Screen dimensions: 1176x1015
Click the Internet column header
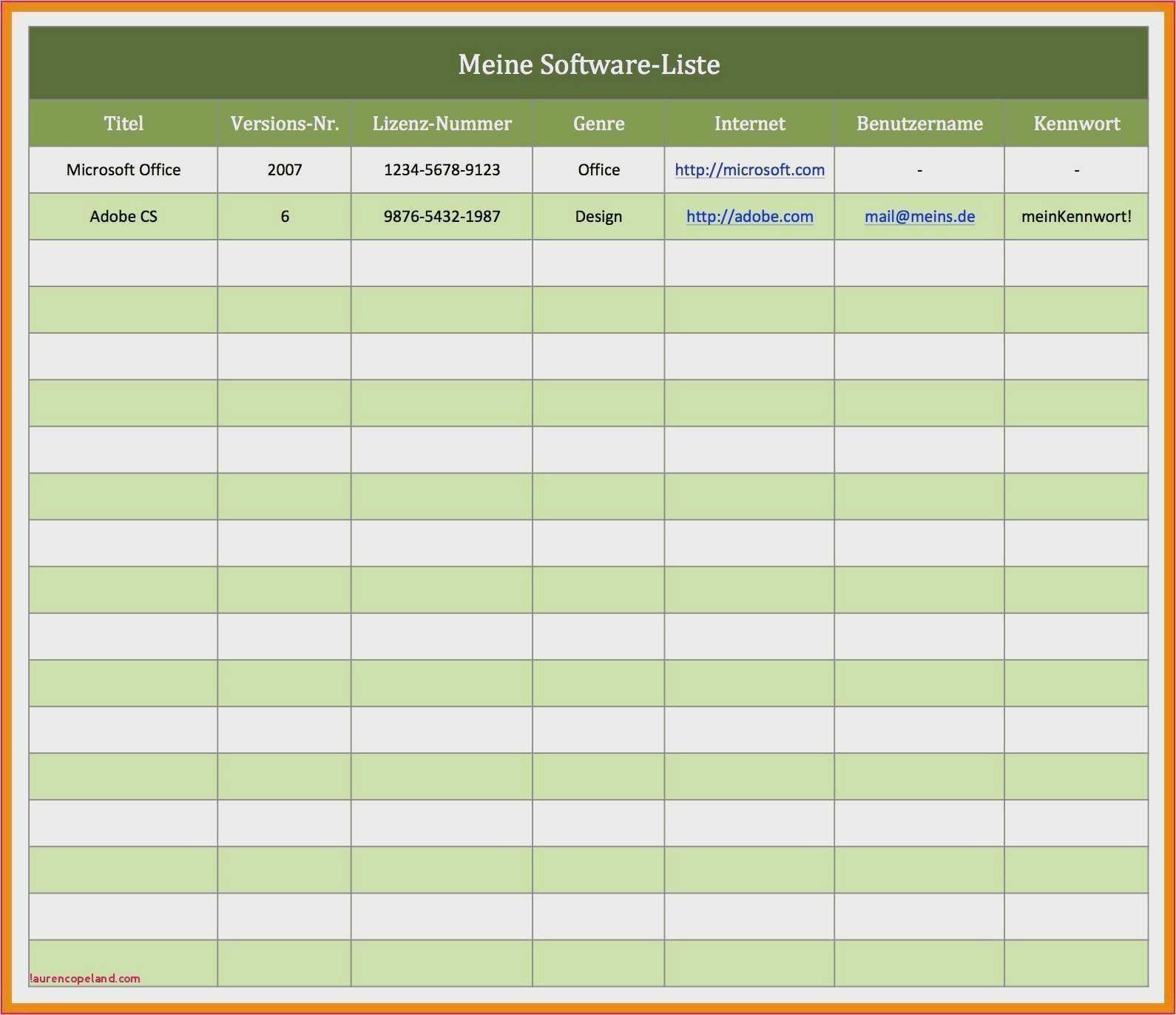tap(749, 124)
